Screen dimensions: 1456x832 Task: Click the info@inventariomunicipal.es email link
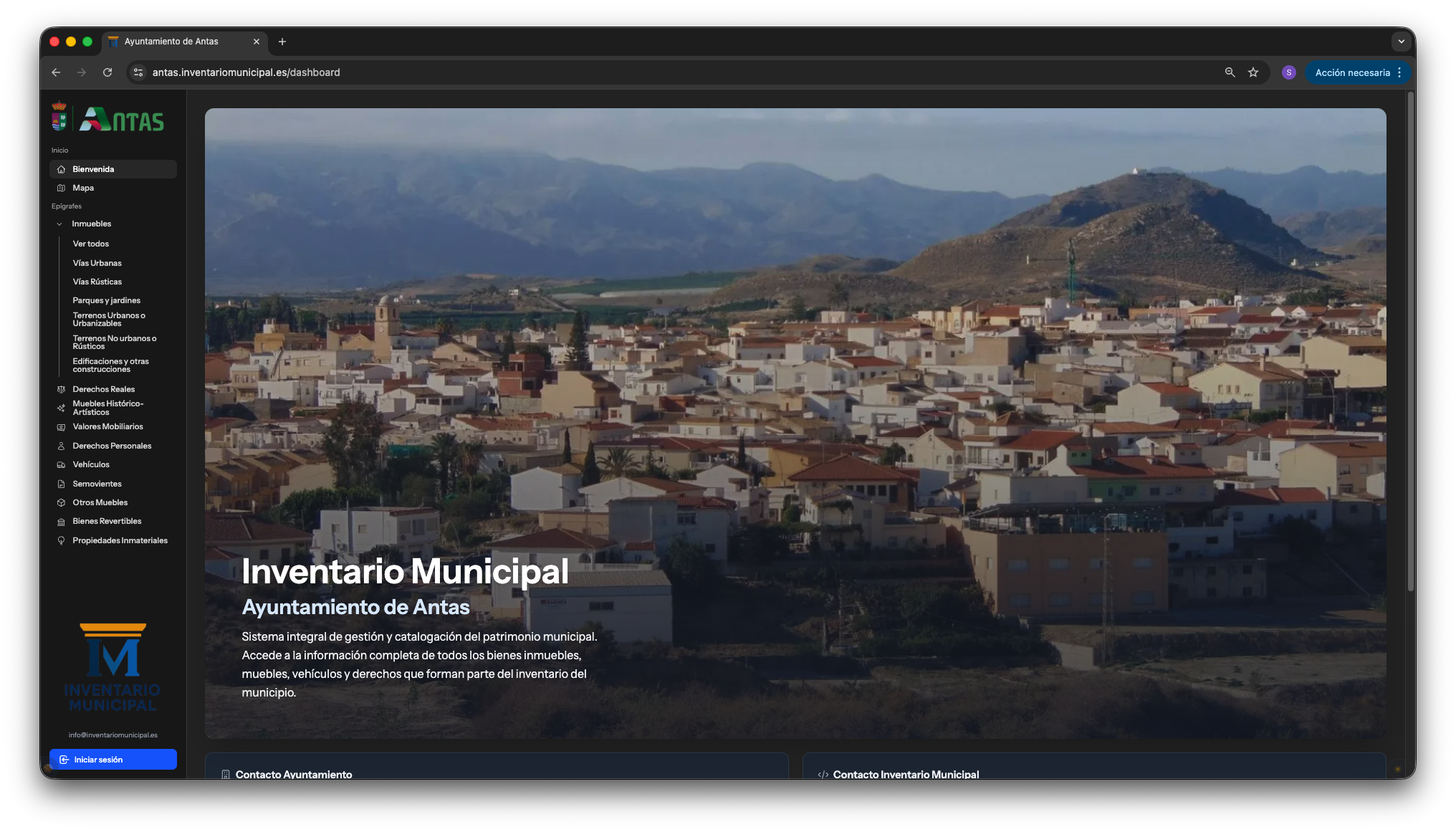tap(112, 735)
